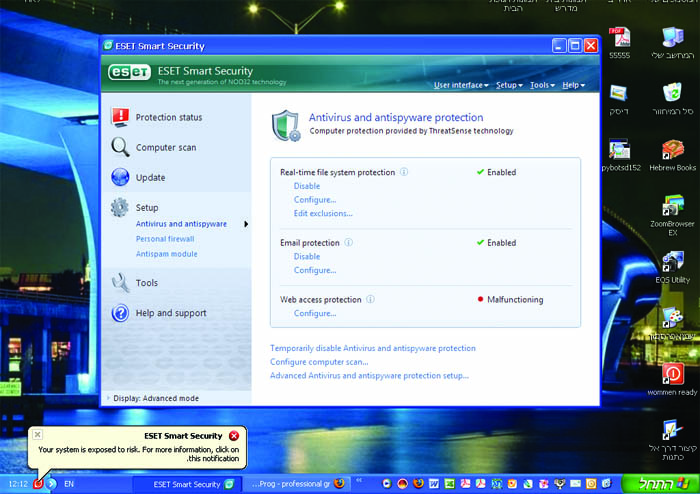700x494 pixels.
Task: Click the red ESET tray icon
Action: point(38,484)
